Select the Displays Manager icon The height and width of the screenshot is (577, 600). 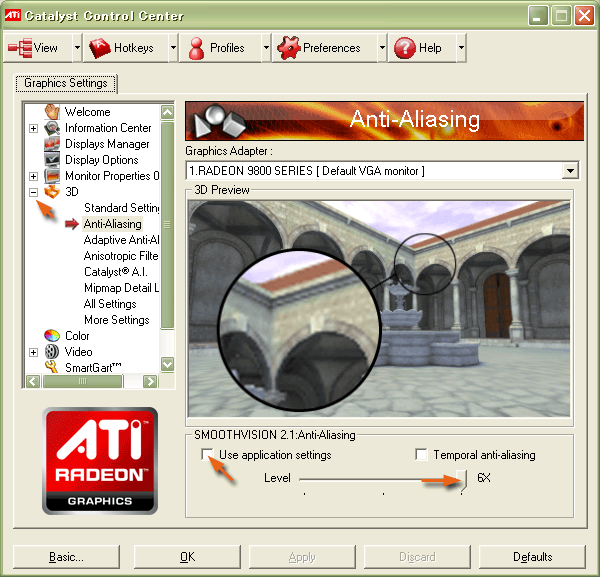coord(52,144)
